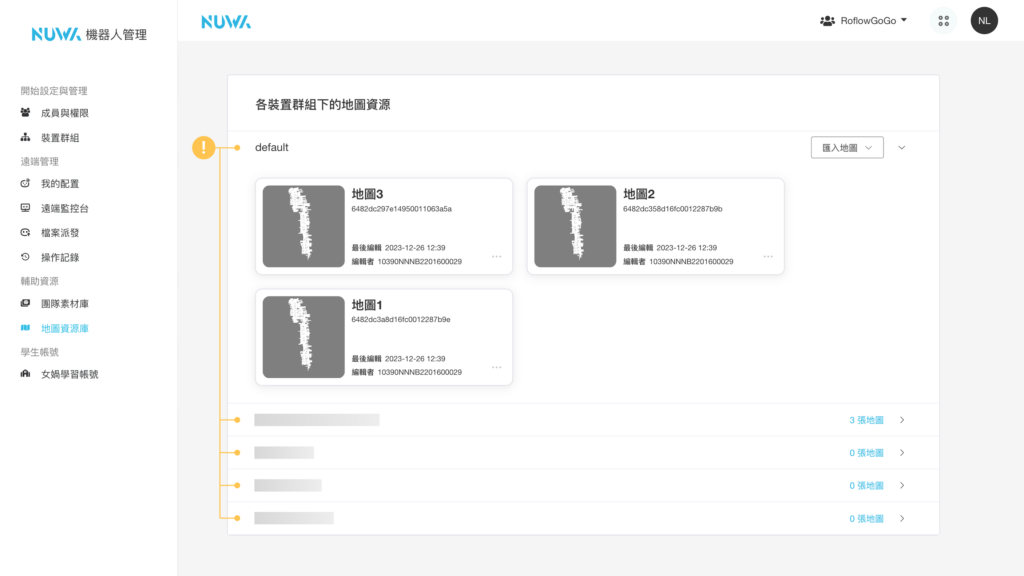Image resolution: width=1024 pixels, height=576 pixels.
Task: Open more options for 地圖2 card
Action: [768, 257]
